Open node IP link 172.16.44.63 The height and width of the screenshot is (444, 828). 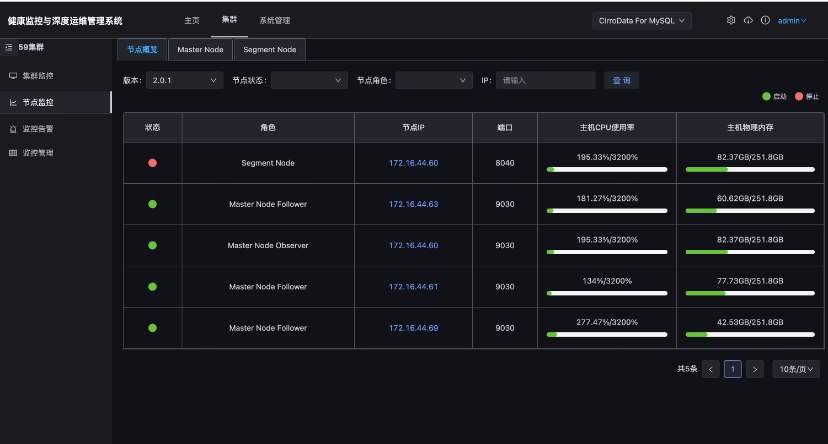click(x=413, y=204)
